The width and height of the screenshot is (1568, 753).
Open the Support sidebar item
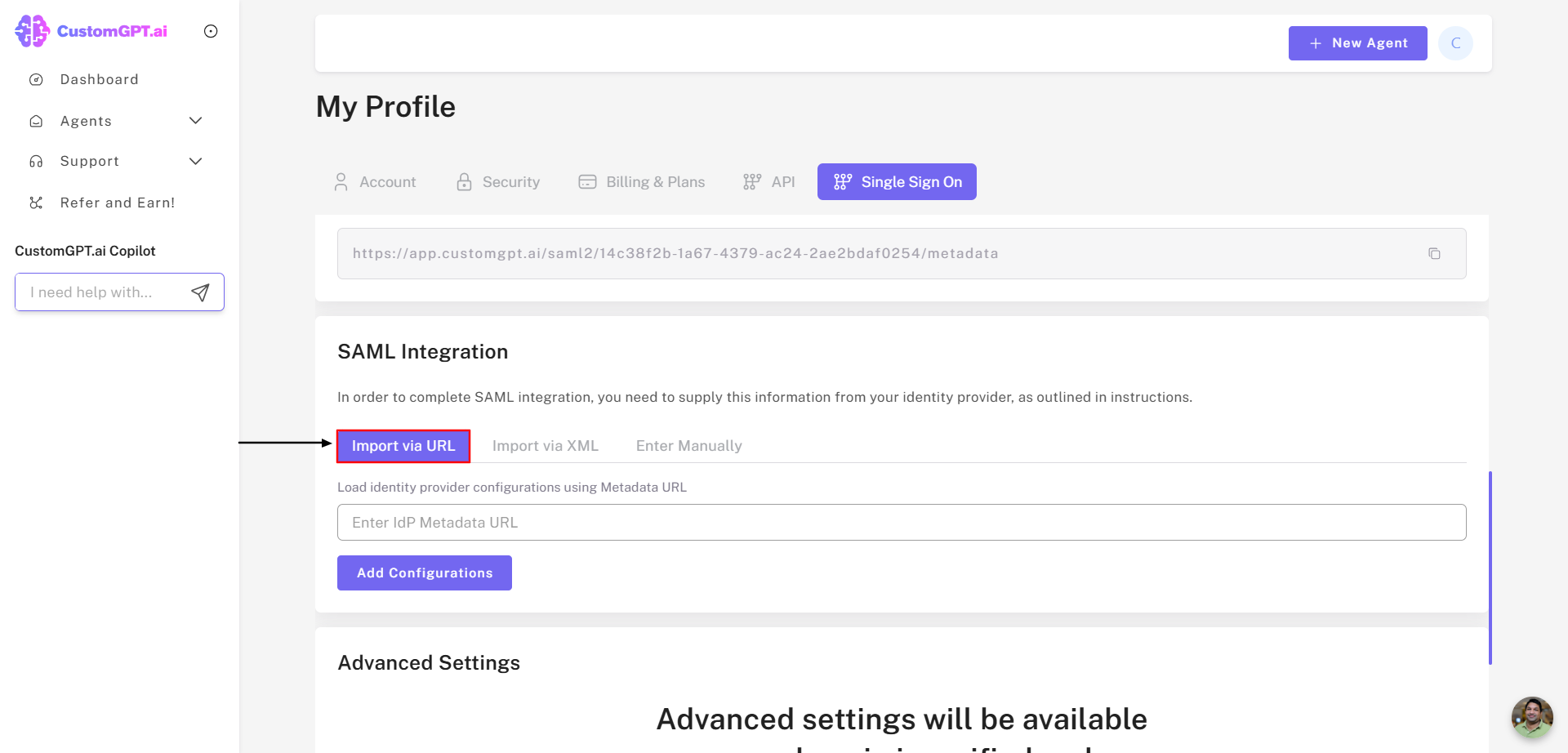click(90, 161)
